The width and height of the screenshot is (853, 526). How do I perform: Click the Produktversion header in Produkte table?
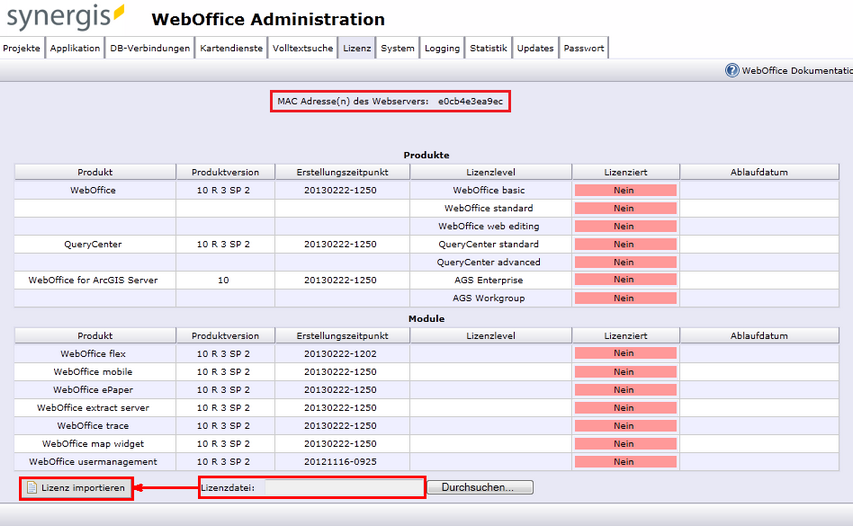[225, 172]
